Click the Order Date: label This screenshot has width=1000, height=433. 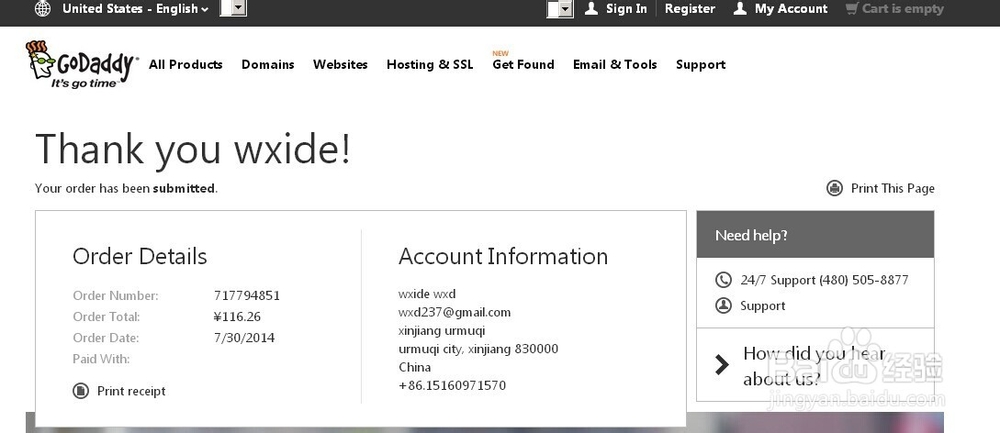[106, 338]
